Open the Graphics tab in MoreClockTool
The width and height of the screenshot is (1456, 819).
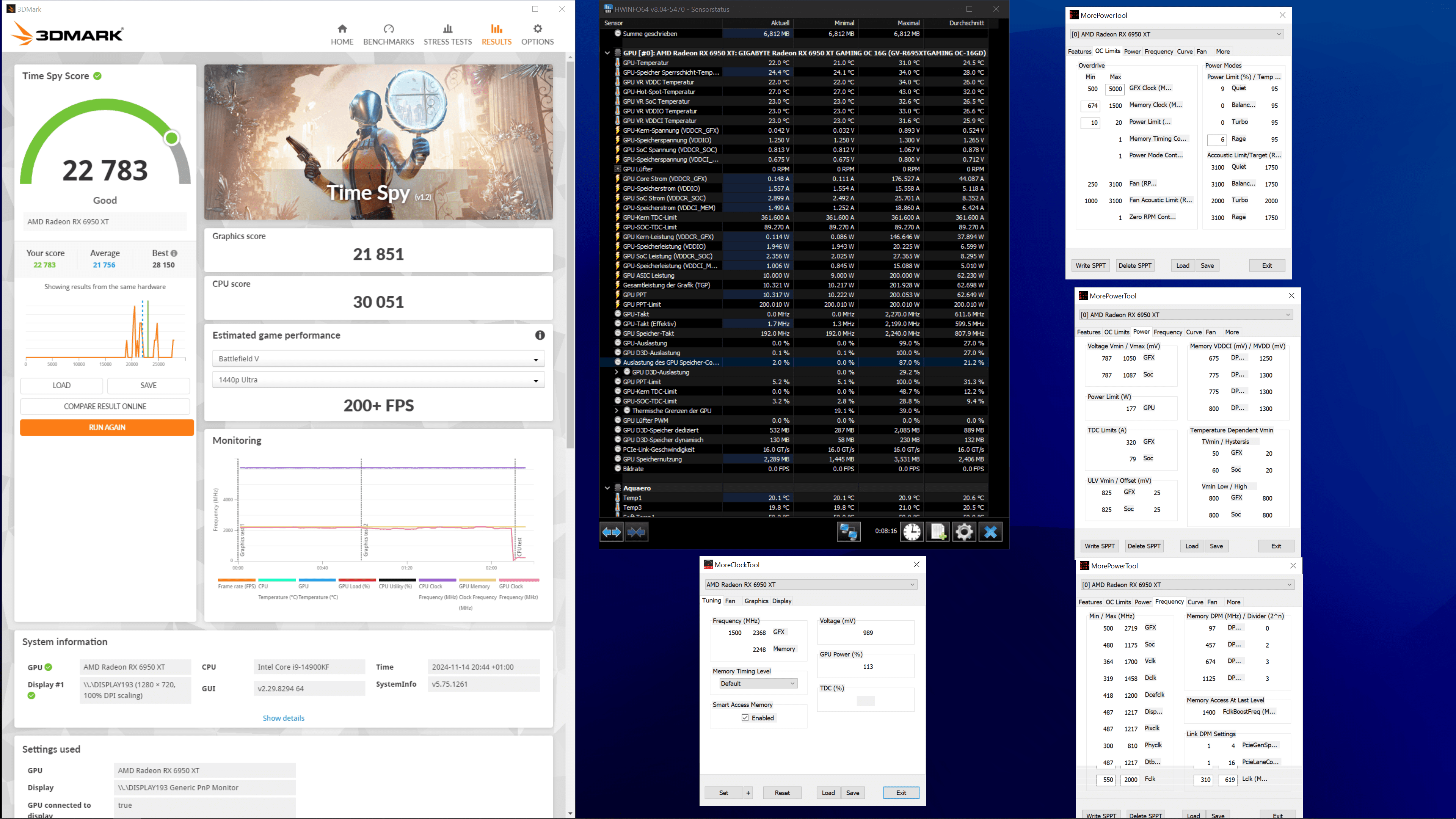point(756,601)
